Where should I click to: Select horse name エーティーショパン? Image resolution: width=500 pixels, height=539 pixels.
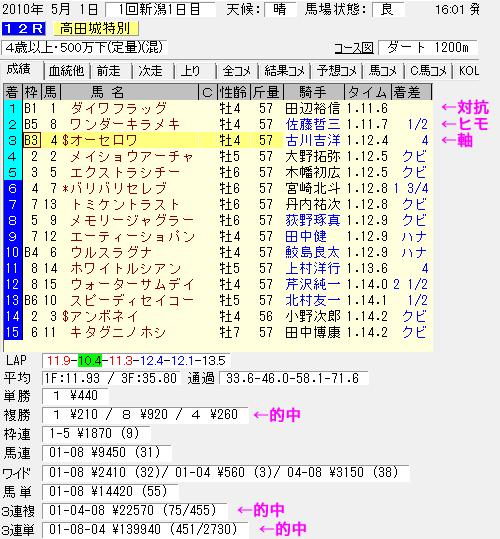[133, 236]
